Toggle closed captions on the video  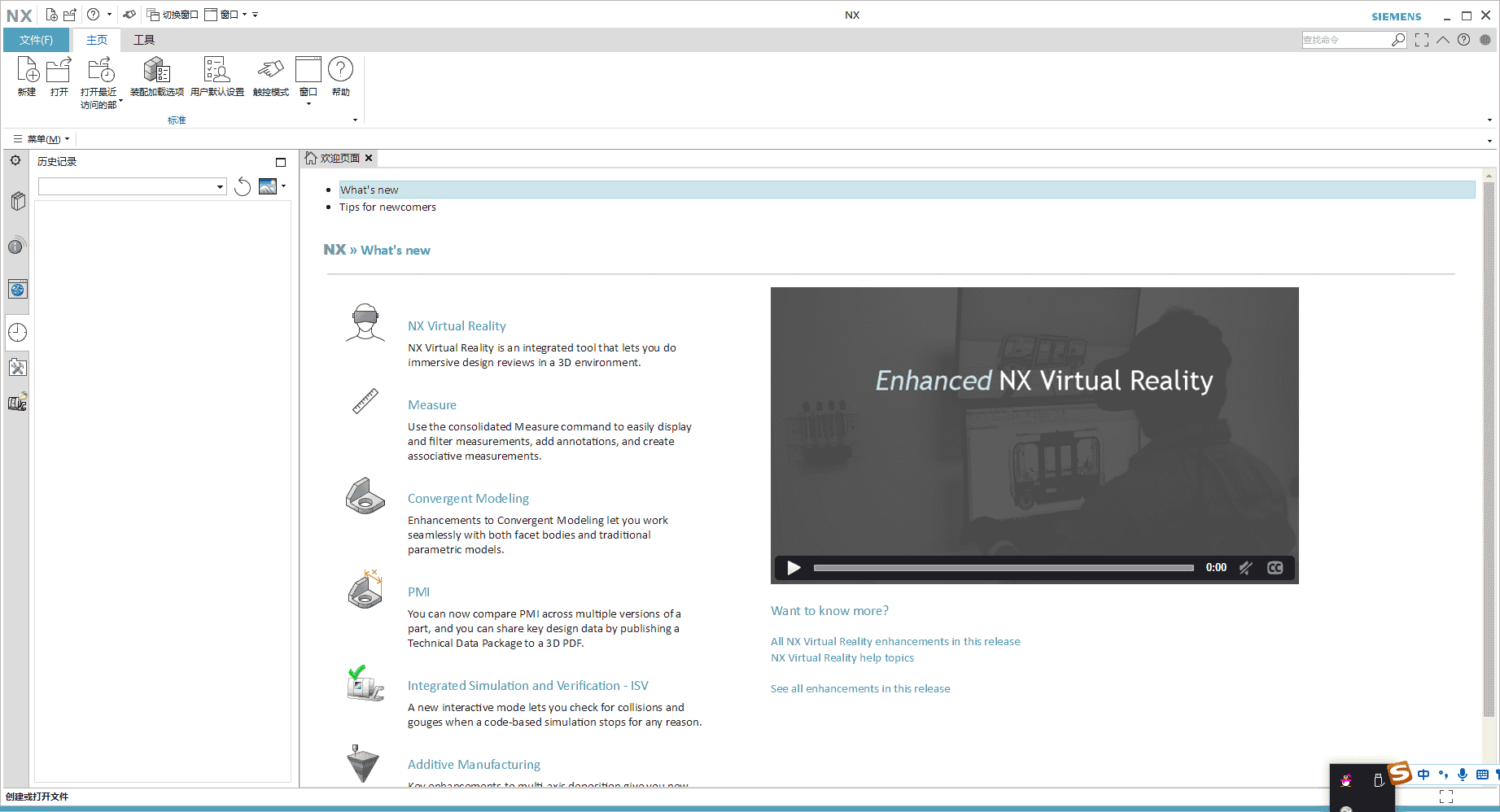(x=1275, y=568)
